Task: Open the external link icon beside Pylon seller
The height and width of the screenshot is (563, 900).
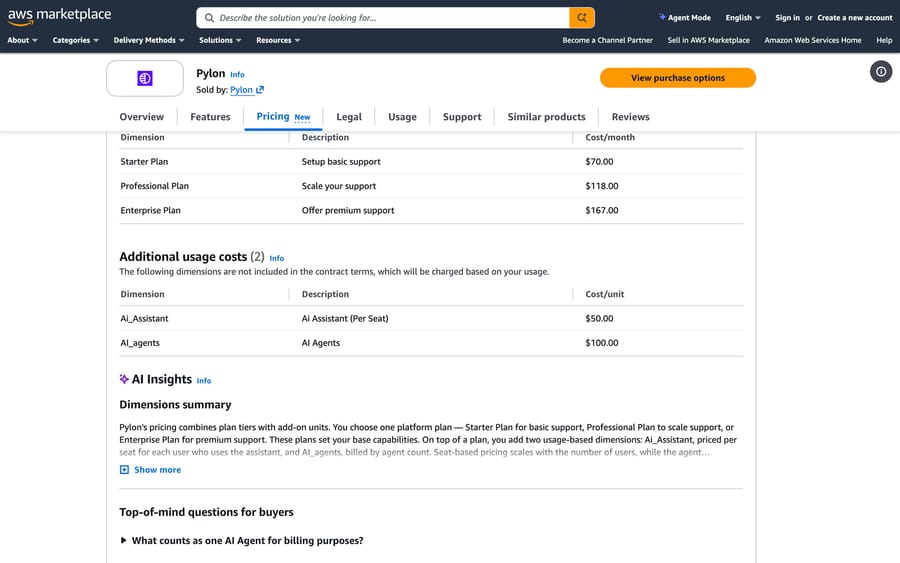Action: (260, 90)
